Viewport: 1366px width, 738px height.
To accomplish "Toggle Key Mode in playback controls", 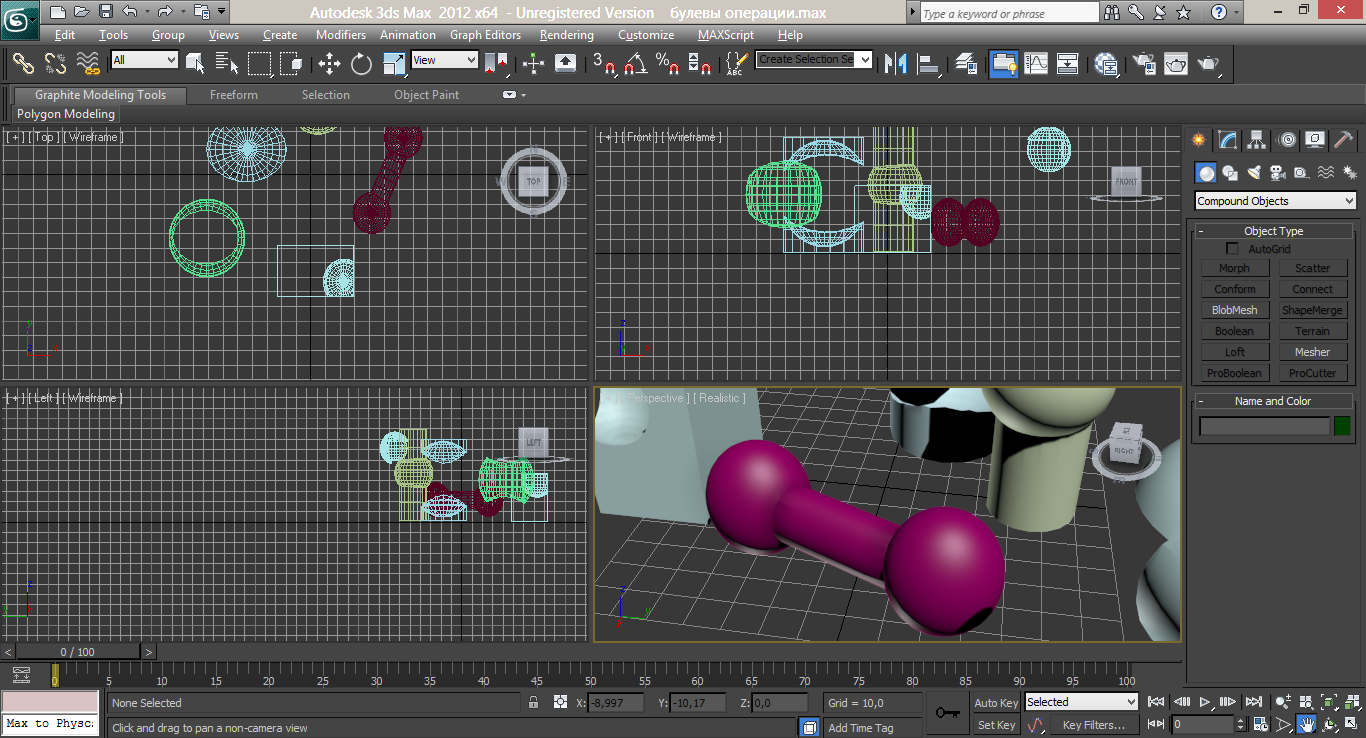I will click(x=1157, y=724).
